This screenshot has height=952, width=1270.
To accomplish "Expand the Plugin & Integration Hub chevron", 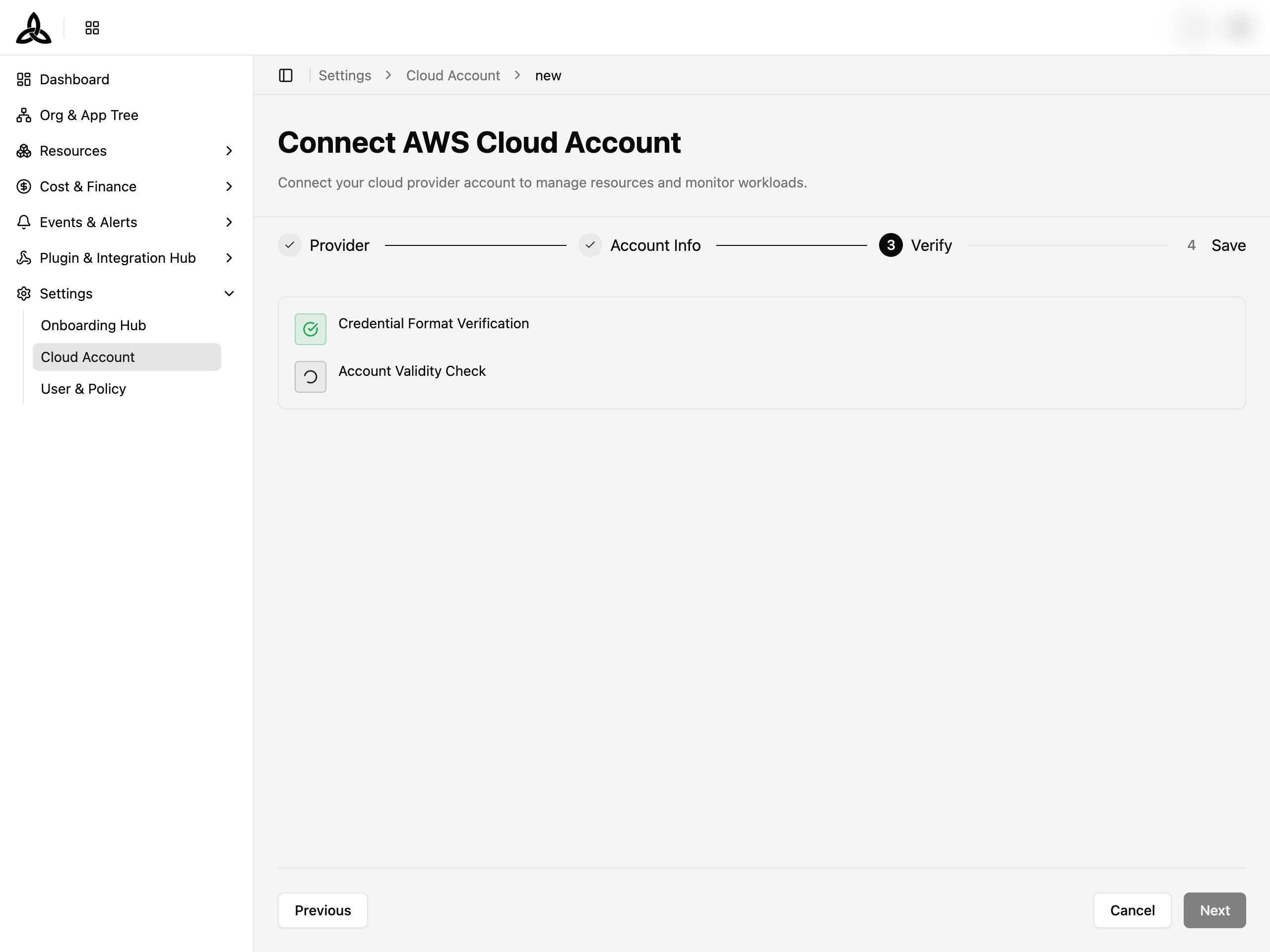I will tap(229, 258).
